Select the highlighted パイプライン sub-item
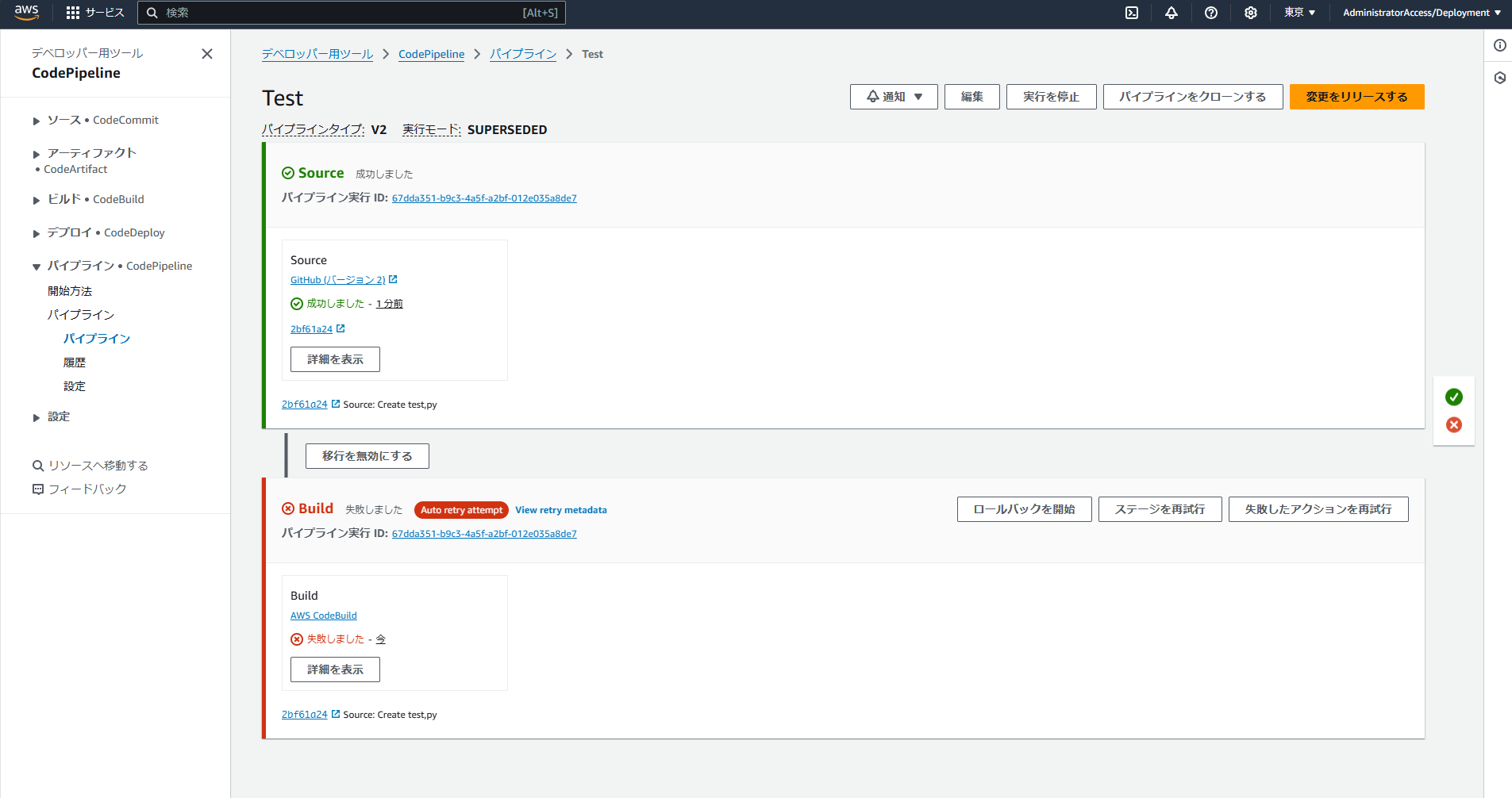This screenshot has width=1512, height=798. pyautogui.click(x=97, y=339)
